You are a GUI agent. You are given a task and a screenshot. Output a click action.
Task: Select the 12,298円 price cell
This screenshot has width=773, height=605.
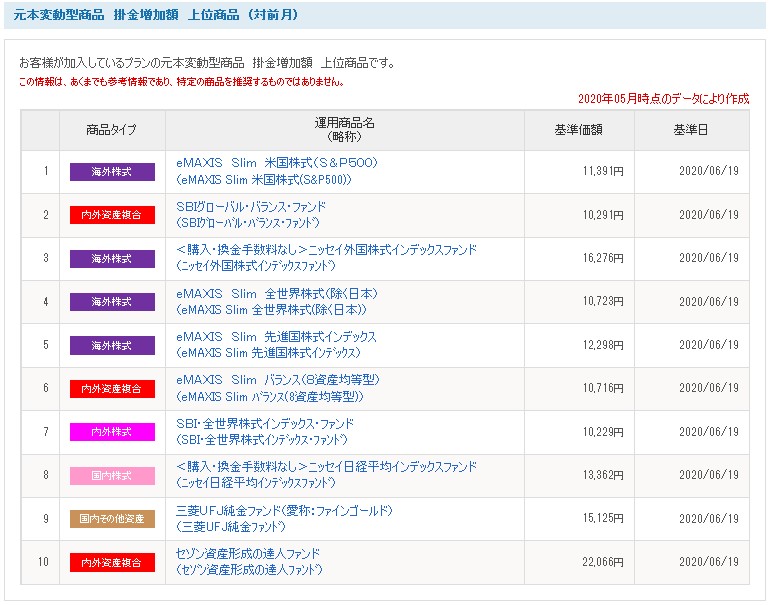click(x=579, y=345)
